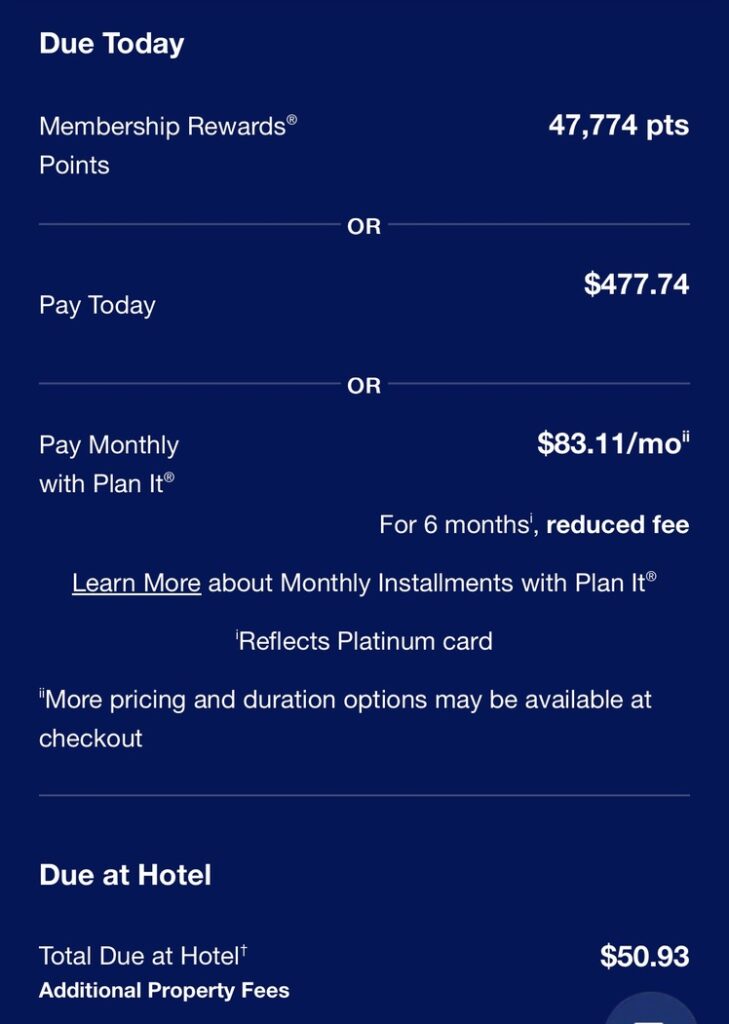Viewport: 729px width, 1024px height.
Task: Tap the $50.93 hotel amount
Action: [x=644, y=956]
